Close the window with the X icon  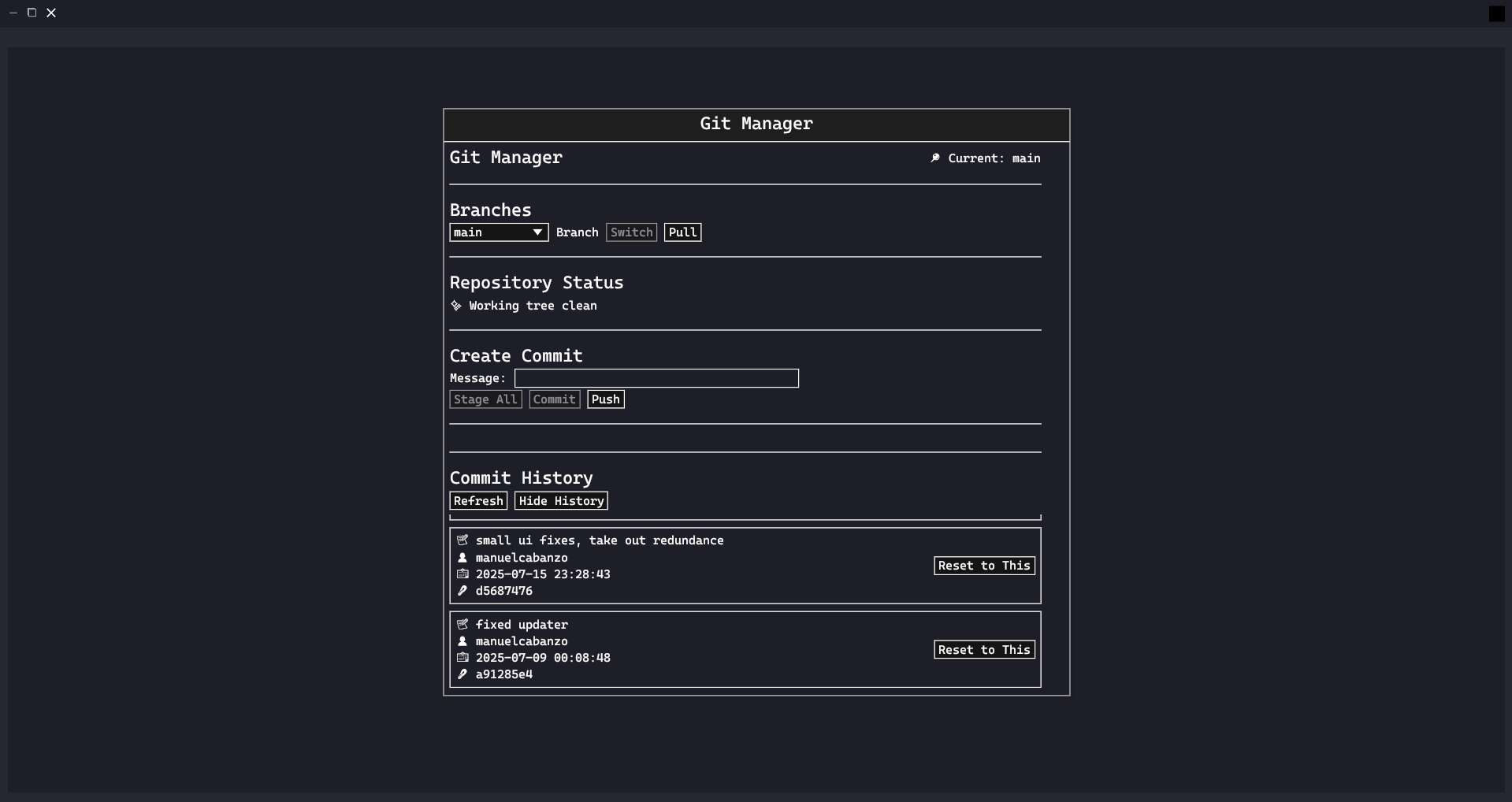point(51,13)
